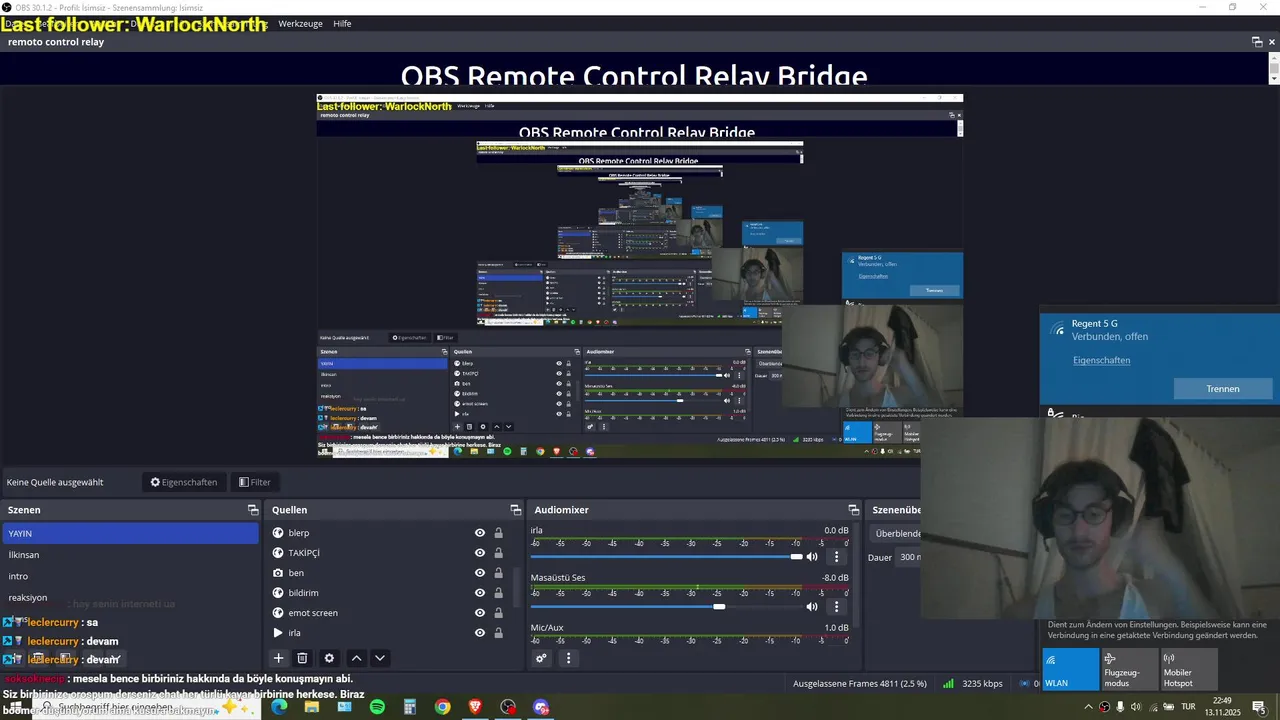
Task: Open the Calculator from the taskbar
Action: click(x=410, y=707)
